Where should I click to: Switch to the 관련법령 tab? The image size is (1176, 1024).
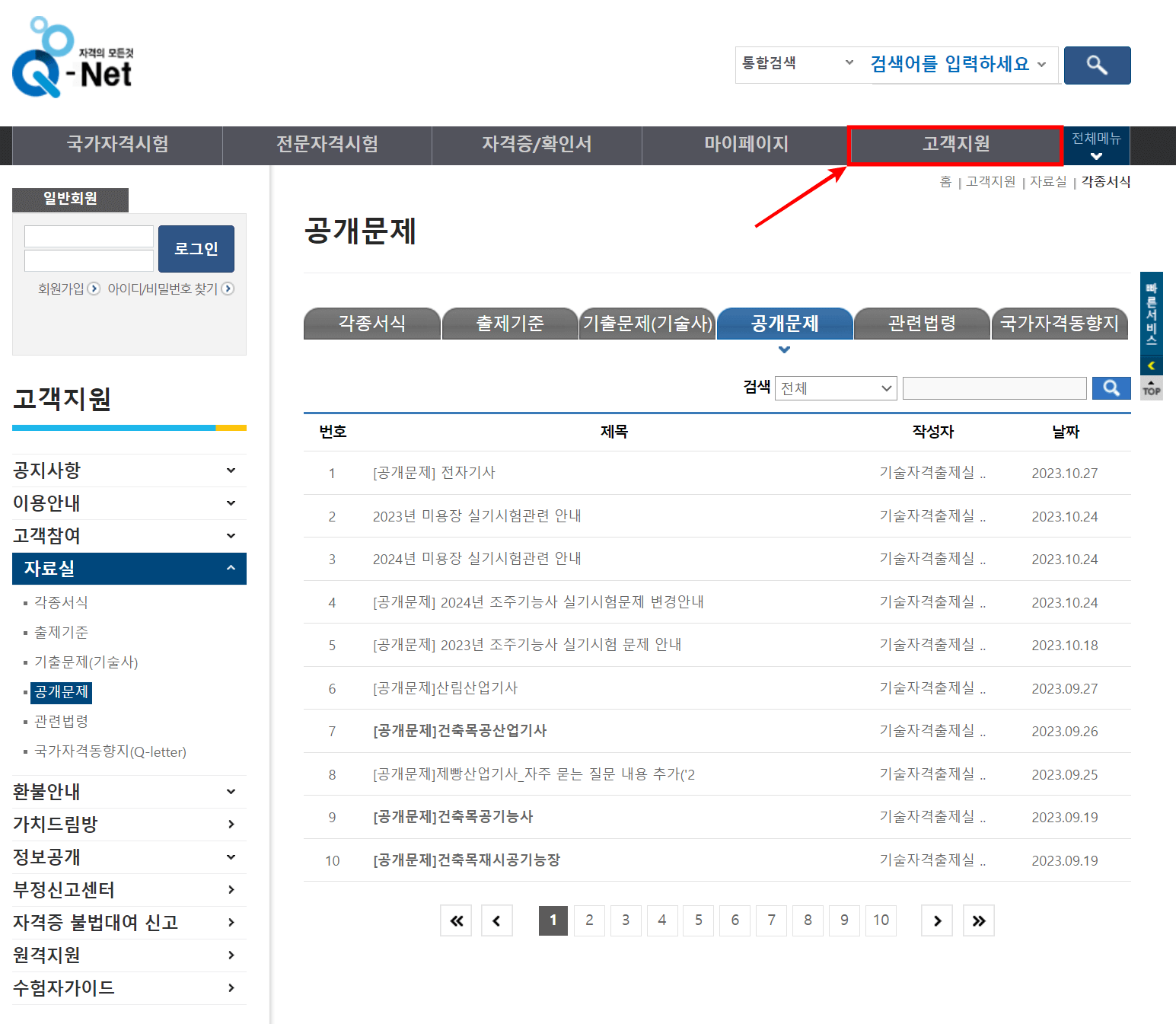(x=922, y=324)
